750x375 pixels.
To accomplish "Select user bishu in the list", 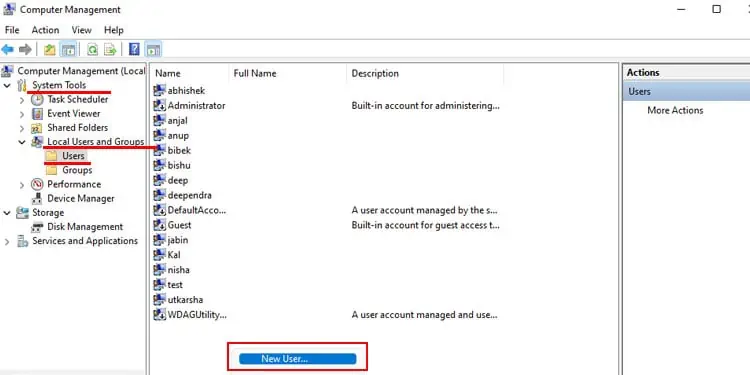I will coord(179,165).
